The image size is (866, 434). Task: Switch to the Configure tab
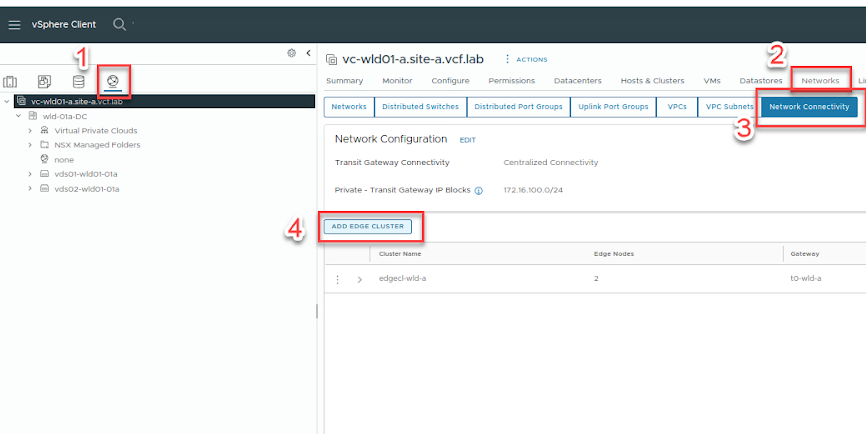(x=450, y=81)
